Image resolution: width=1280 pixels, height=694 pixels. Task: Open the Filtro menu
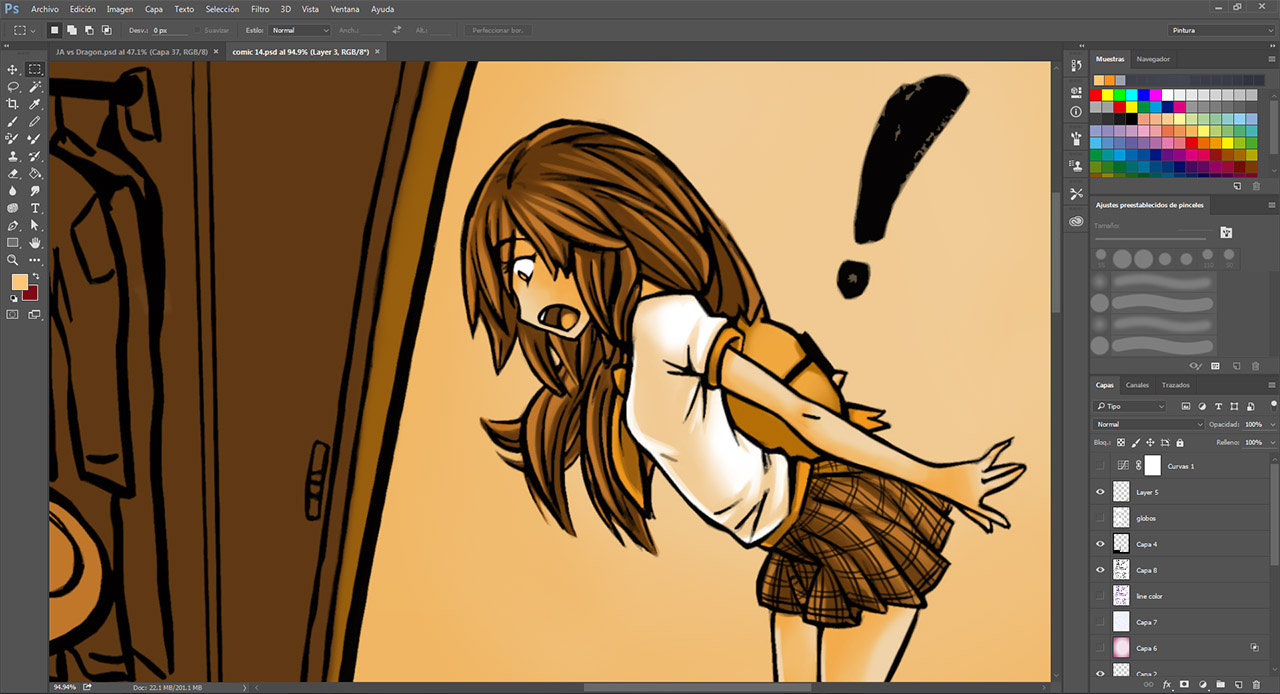click(x=260, y=9)
